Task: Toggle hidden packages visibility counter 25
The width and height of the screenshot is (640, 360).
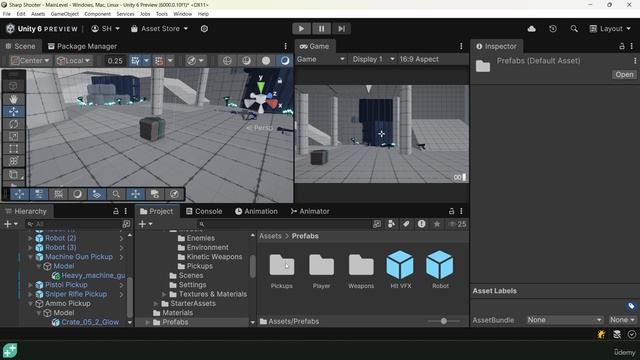Action: click(457, 224)
